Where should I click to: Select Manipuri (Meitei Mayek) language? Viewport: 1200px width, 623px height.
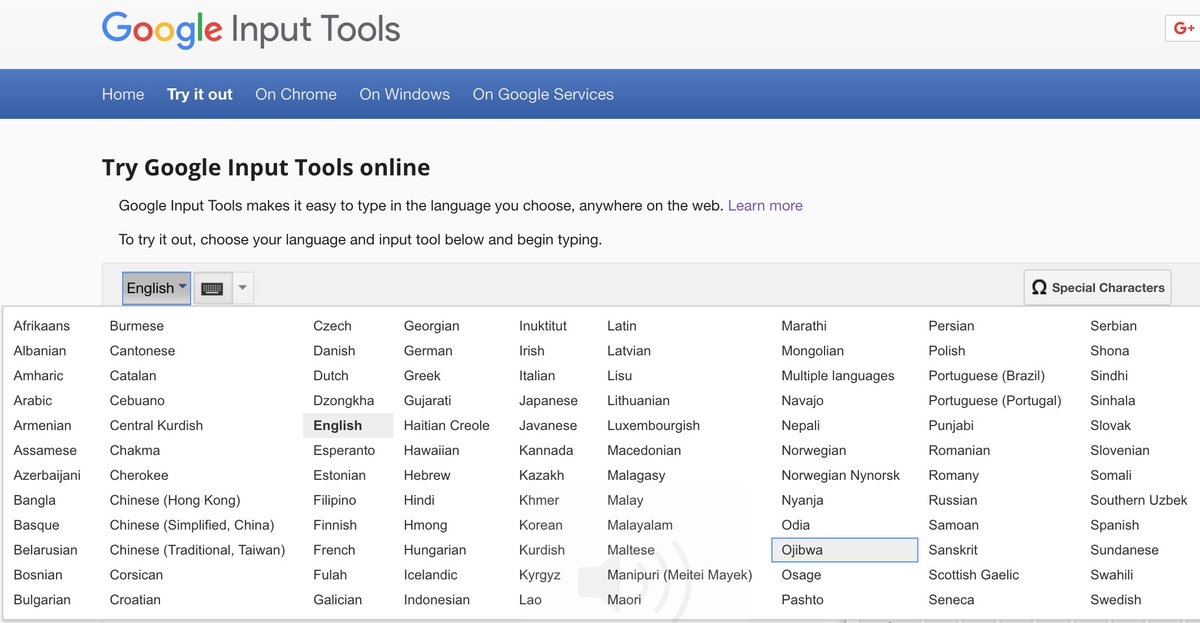pyautogui.click(x=679, y=575)
